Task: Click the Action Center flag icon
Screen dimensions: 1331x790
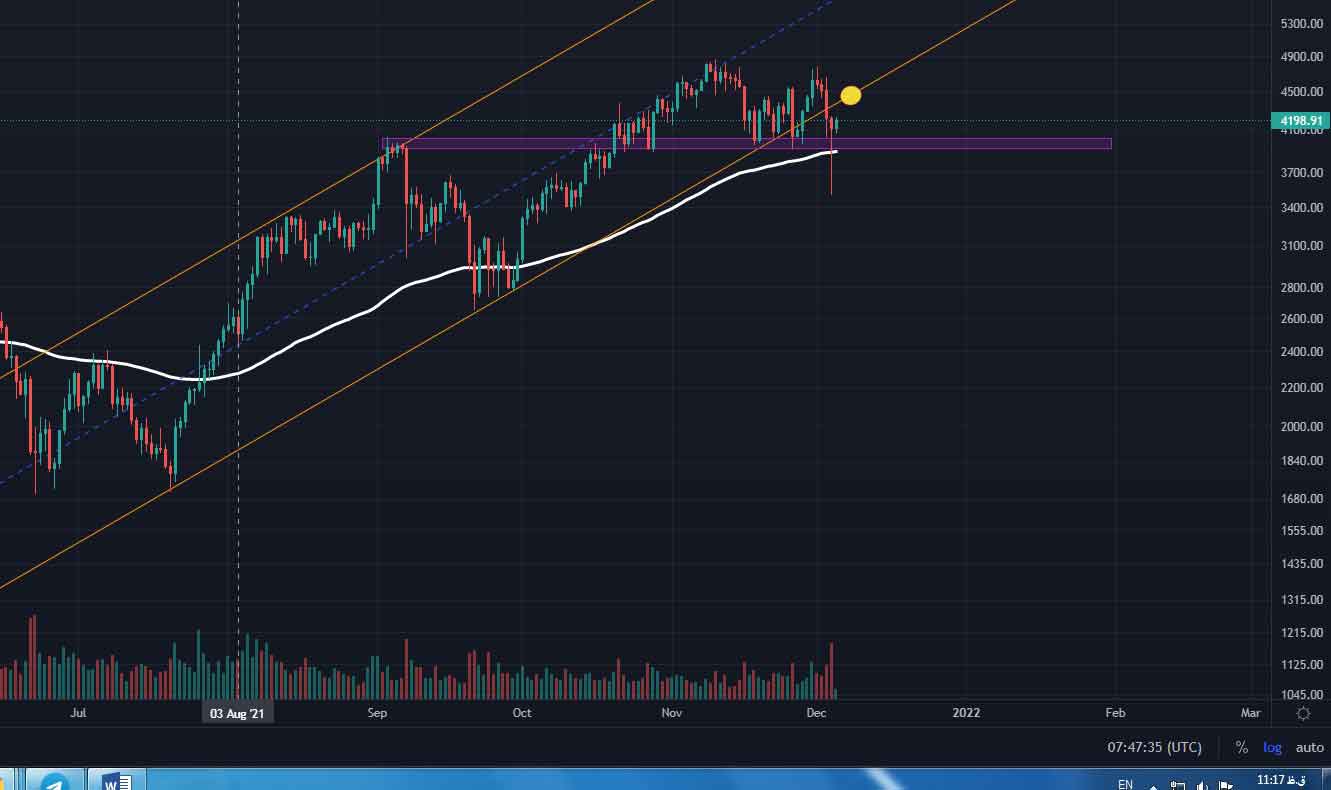Action: 1226,785
